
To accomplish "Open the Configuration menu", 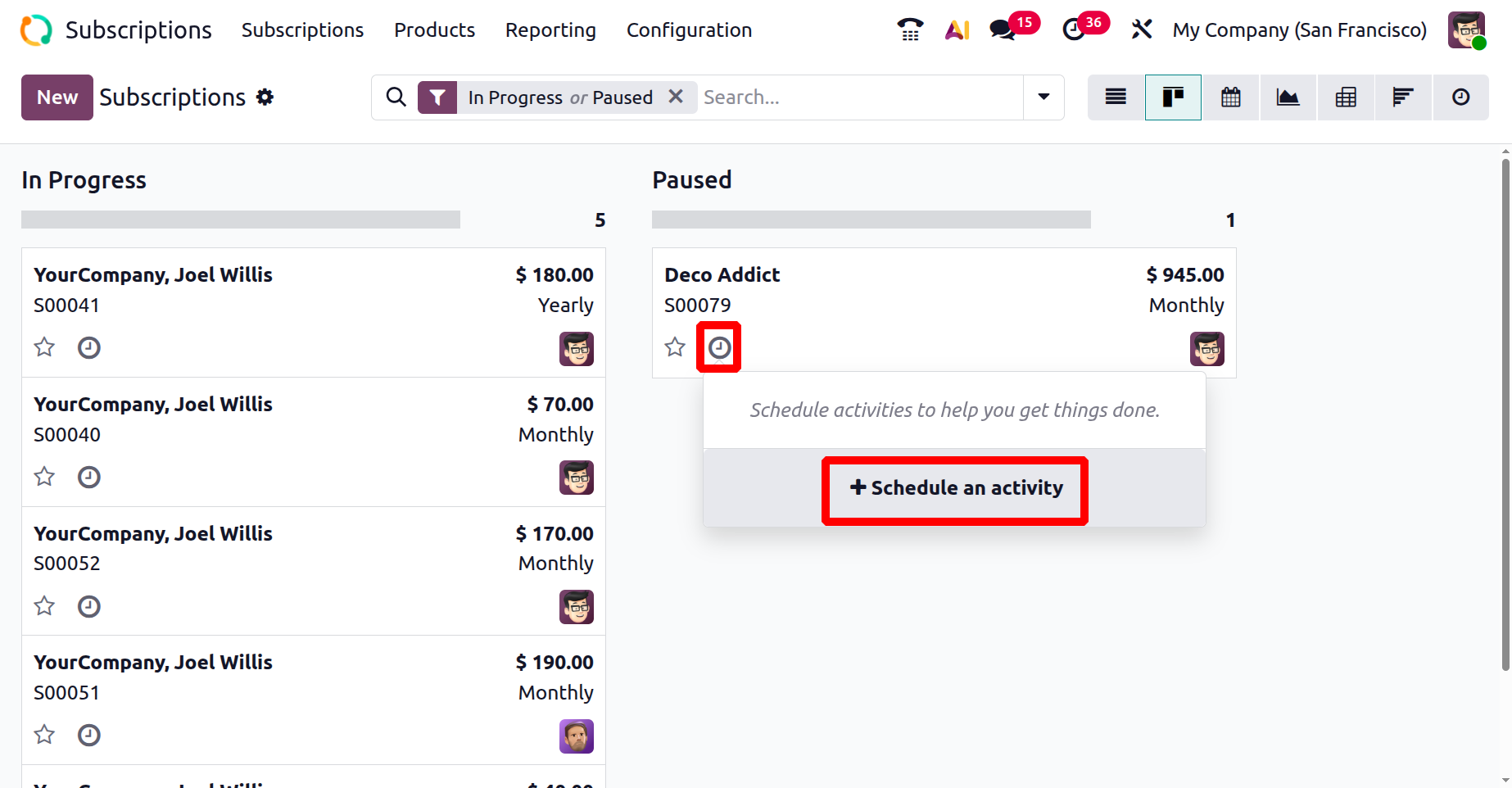I will [x=689, y=30].
